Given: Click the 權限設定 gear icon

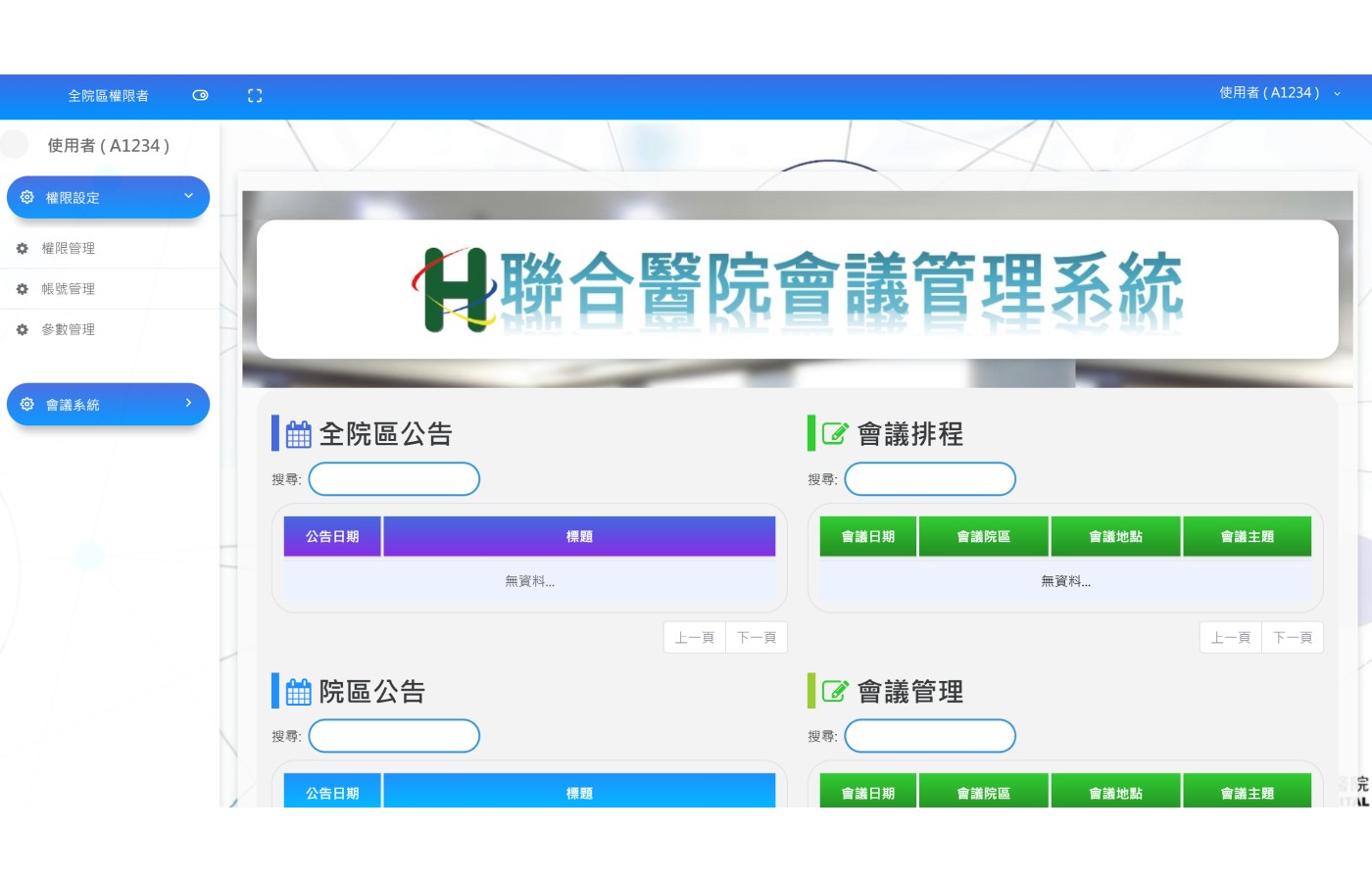Looking at the screenshot, I should point(27,197).
